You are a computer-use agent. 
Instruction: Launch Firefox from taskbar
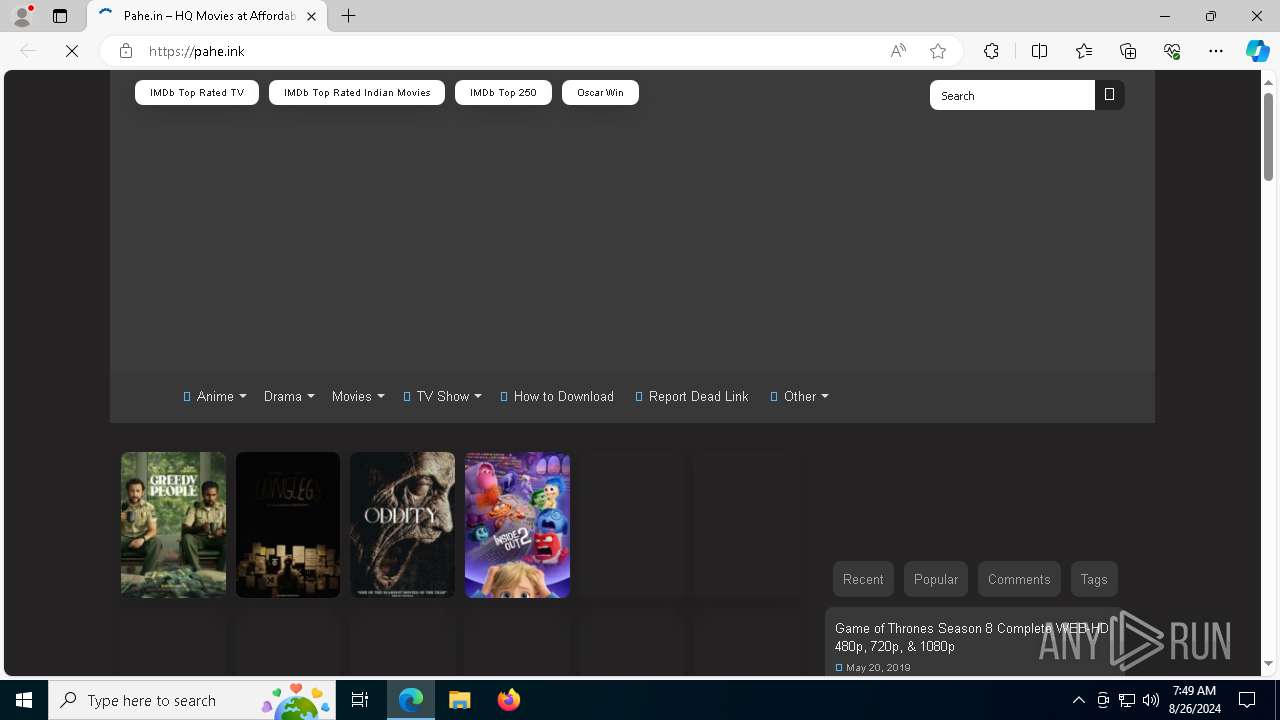(509, 700)
